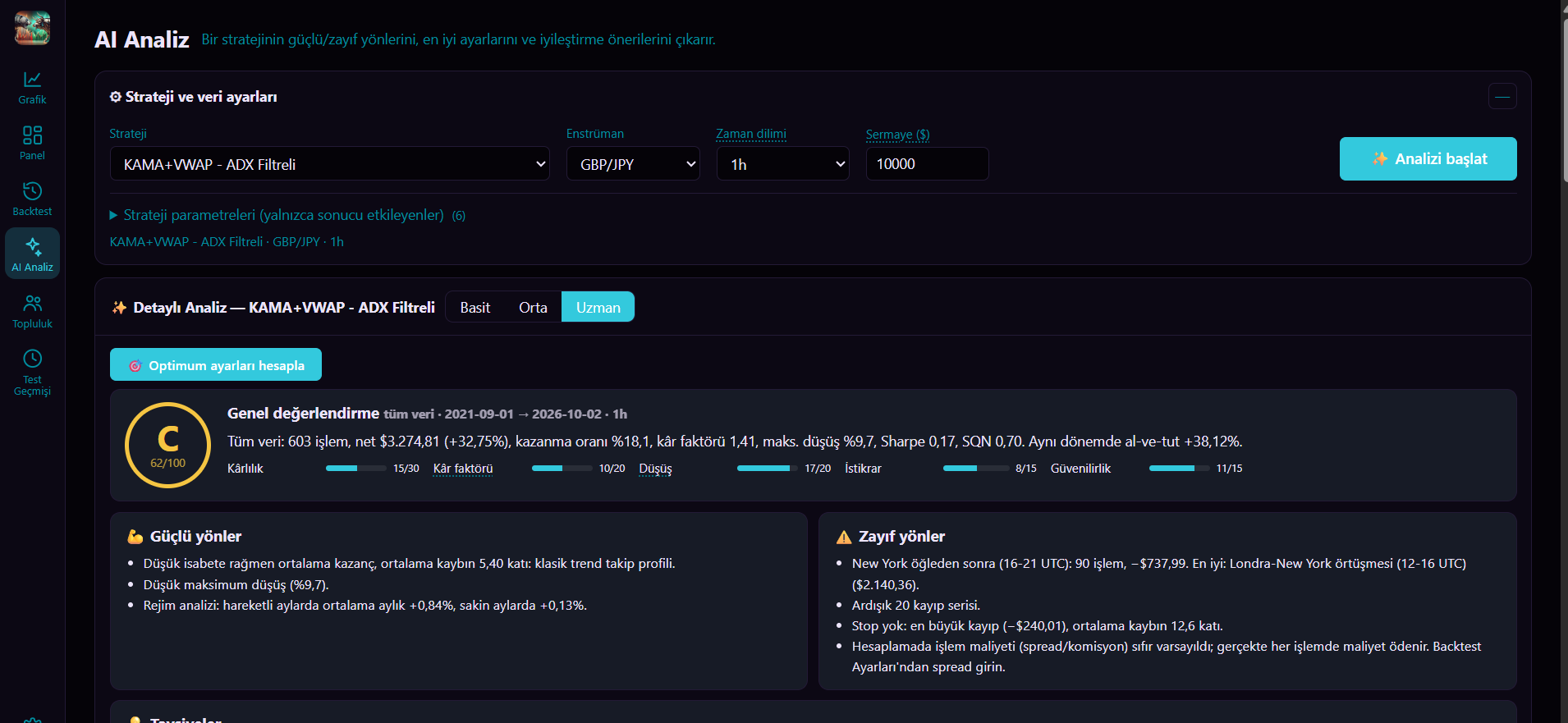Click the app logo avatar

pyautogui.click(x=32, y=29)
